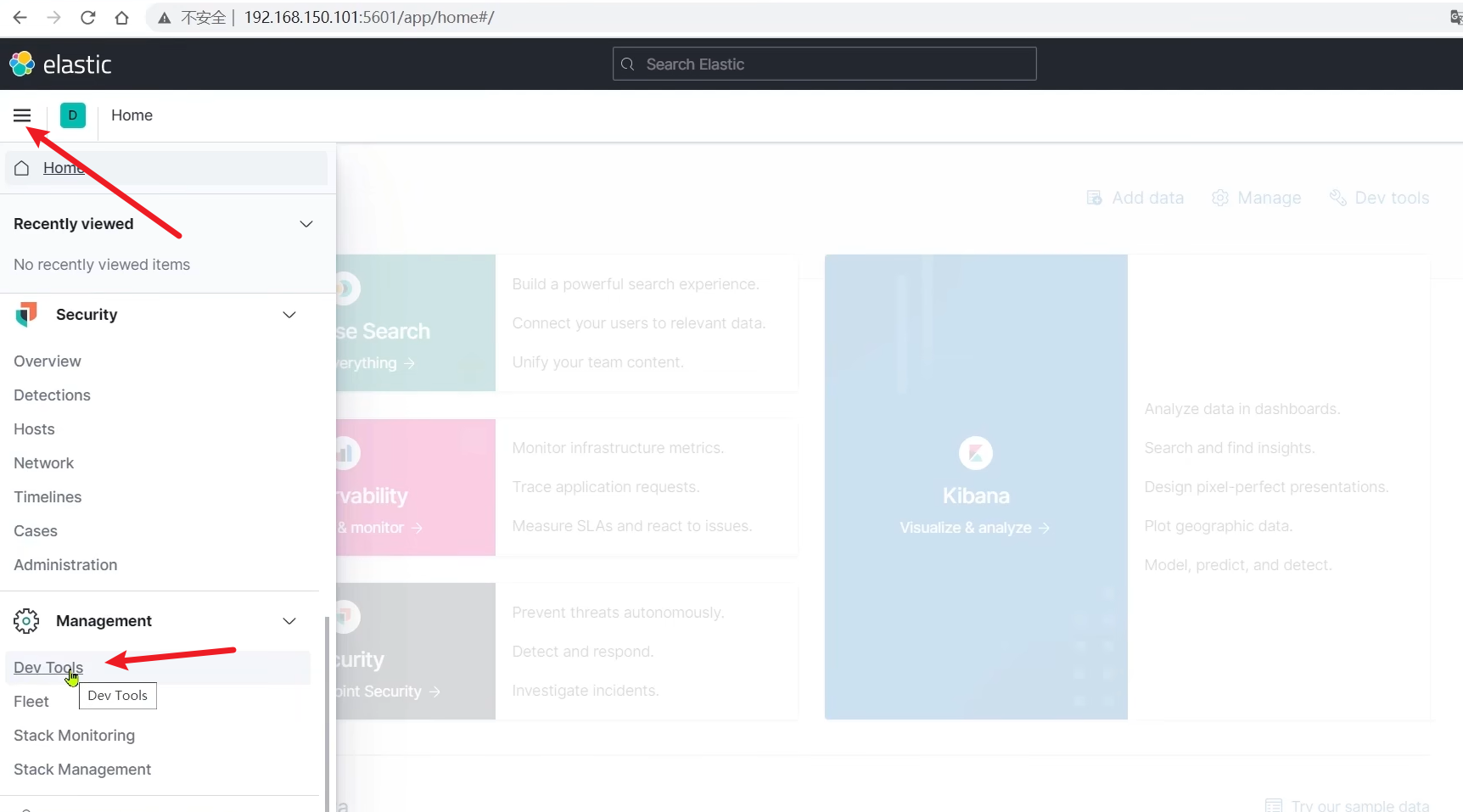
Task: Open the Network page
Action: [x=43, y=463]
